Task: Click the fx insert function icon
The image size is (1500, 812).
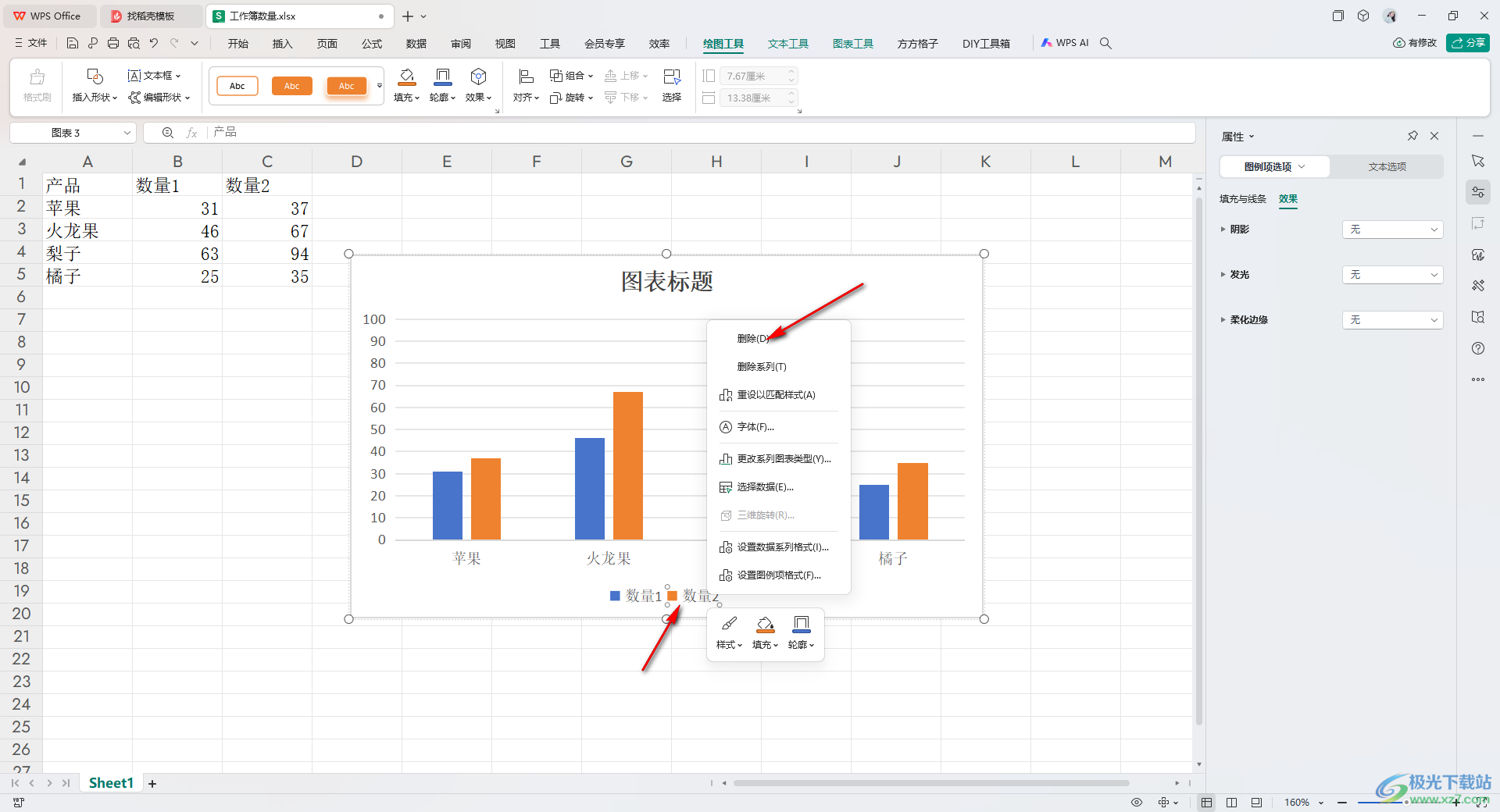Action: point(191,133)
